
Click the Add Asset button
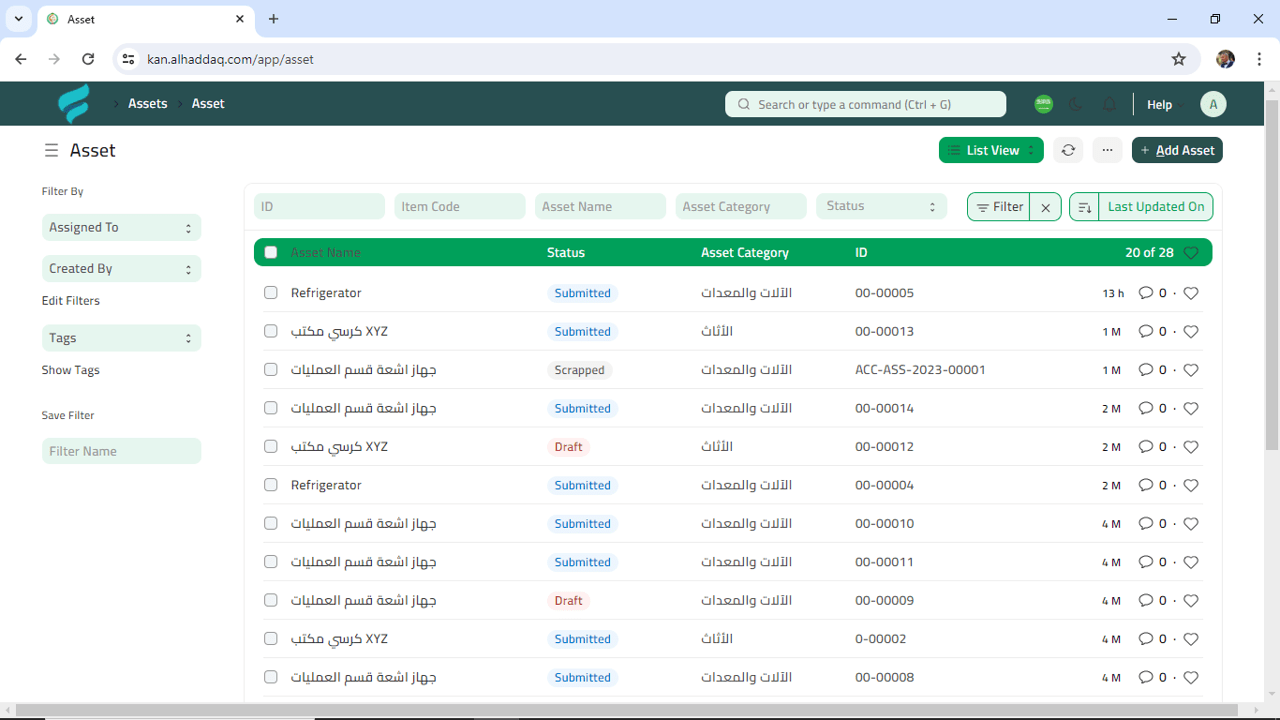click(x=1177, y=150)
